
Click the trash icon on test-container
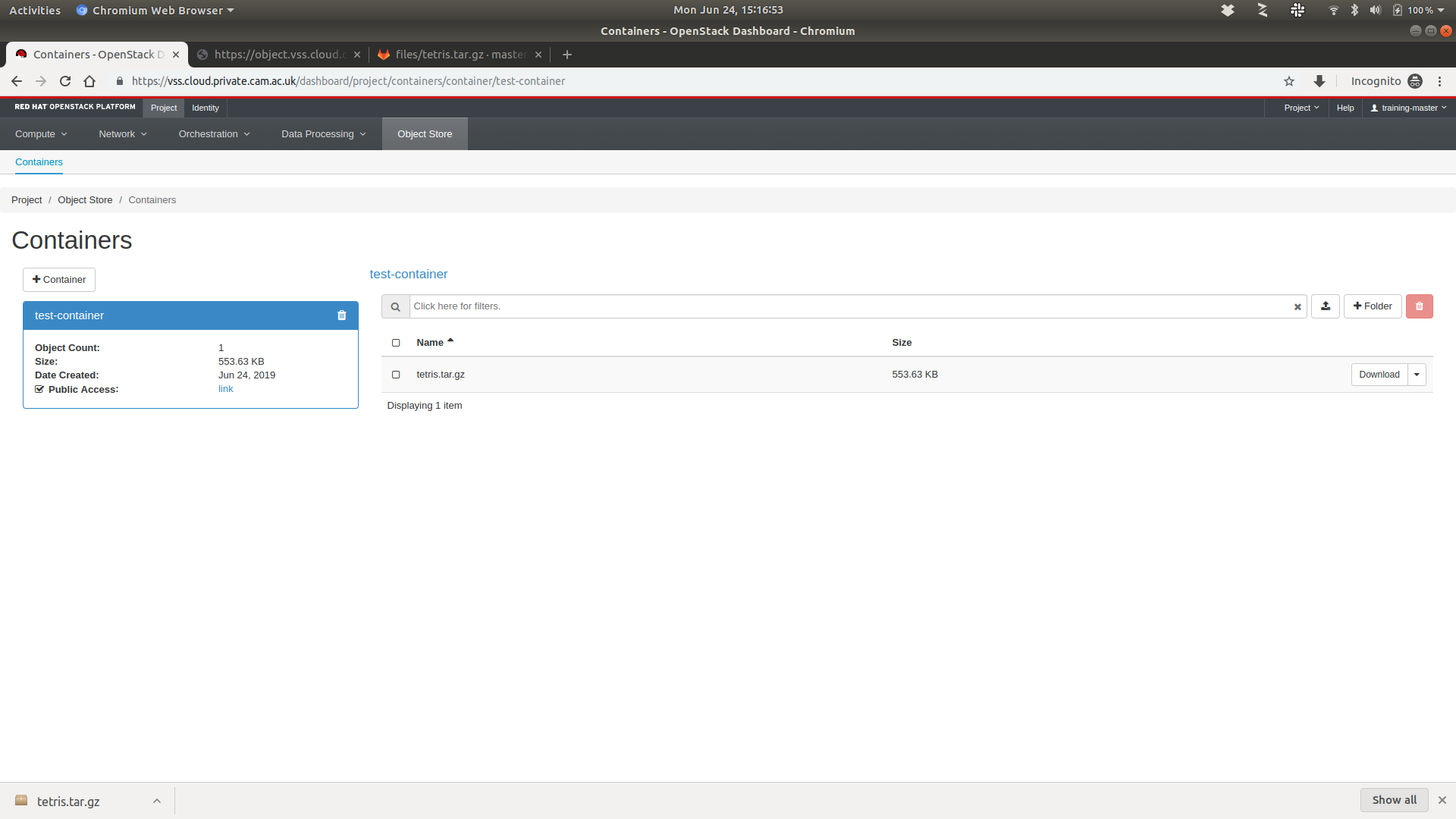(x=341, y=315)
